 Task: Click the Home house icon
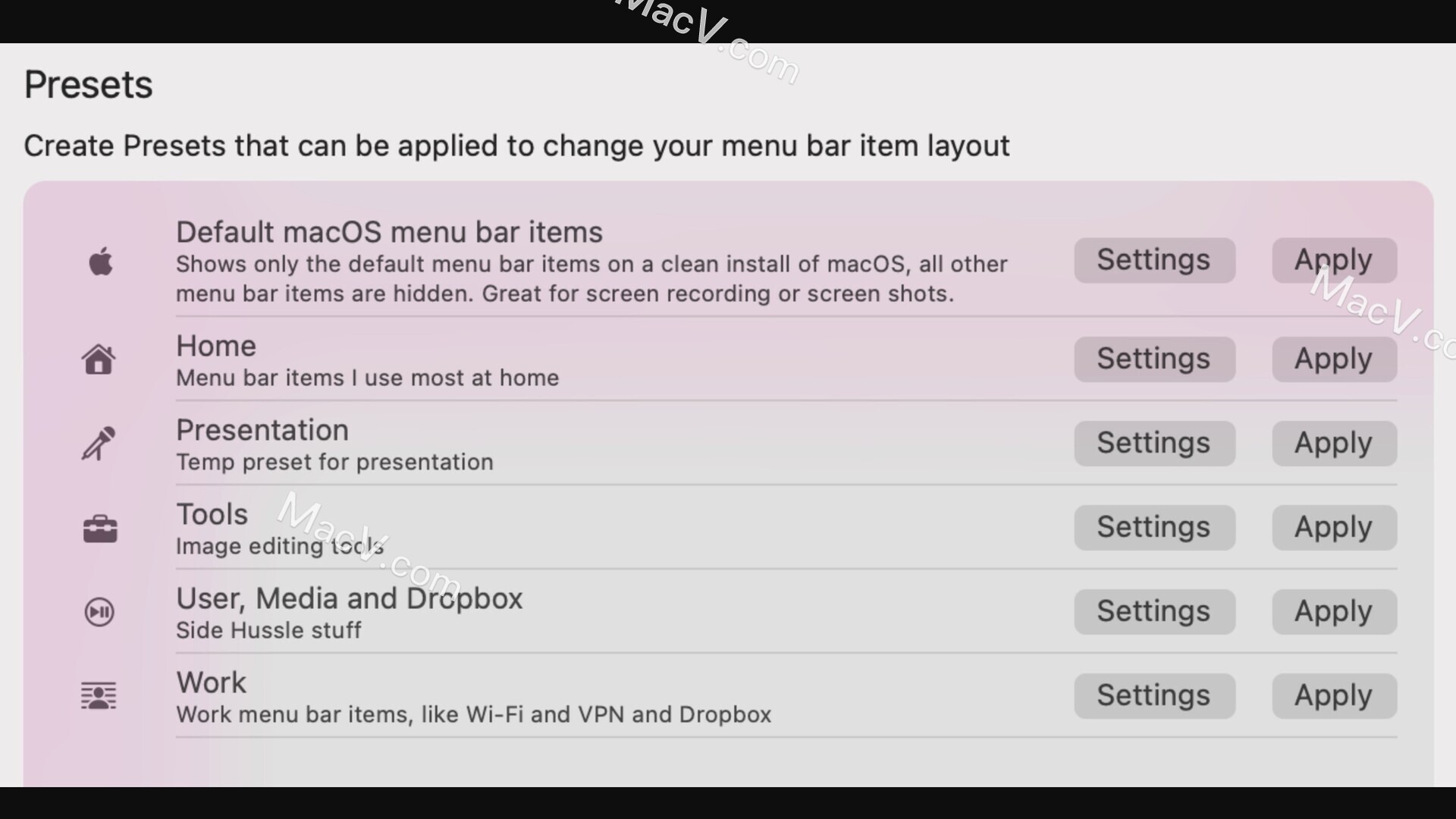point(98,358)
